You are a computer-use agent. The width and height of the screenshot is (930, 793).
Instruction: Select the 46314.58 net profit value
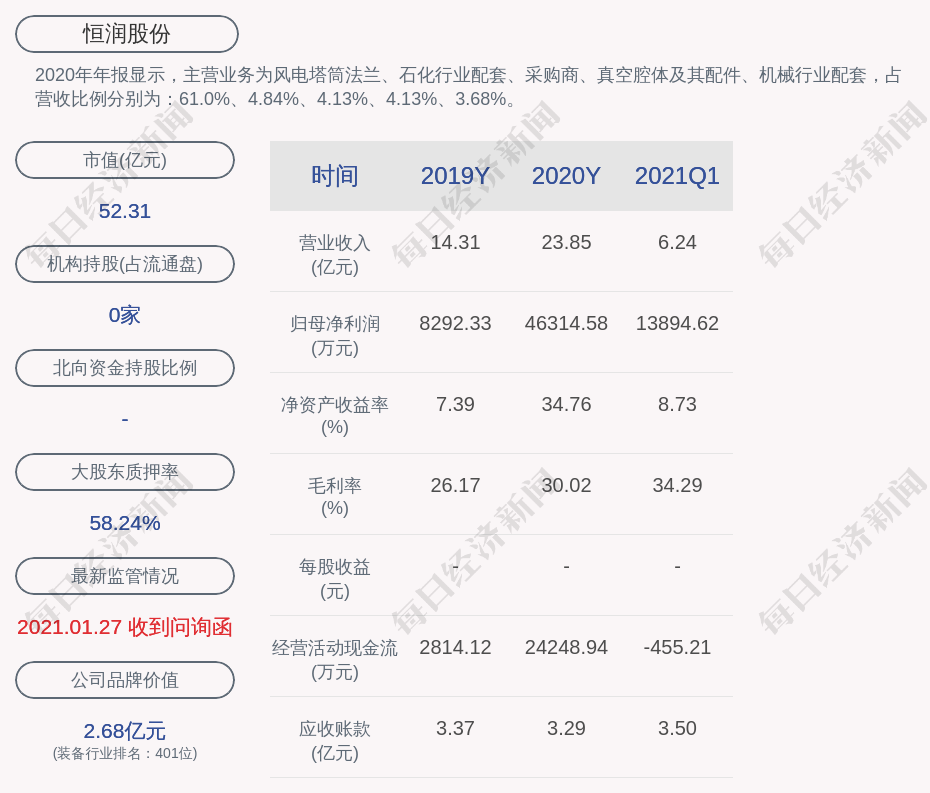coord(566,324)
